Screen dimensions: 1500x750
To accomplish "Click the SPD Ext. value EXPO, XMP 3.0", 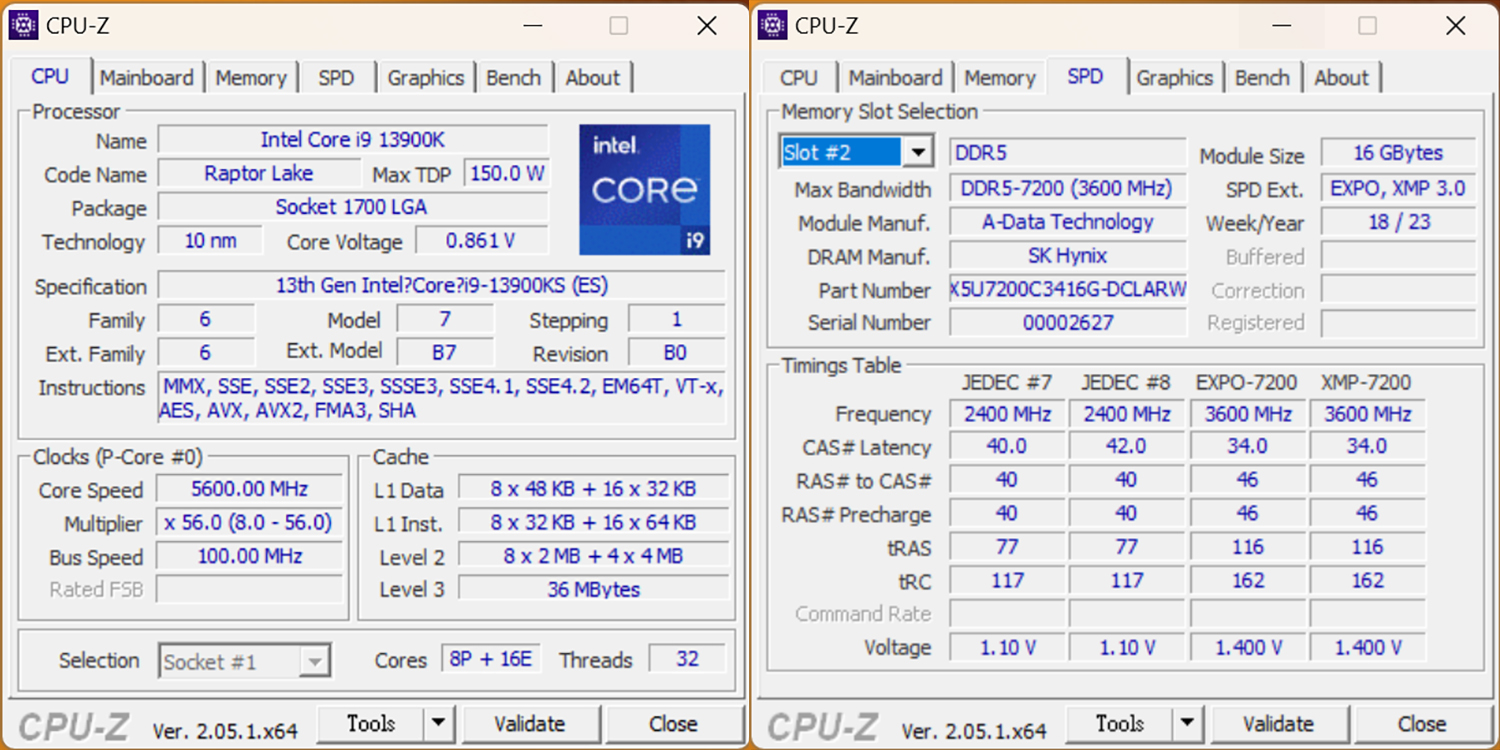I will 1398,188.
